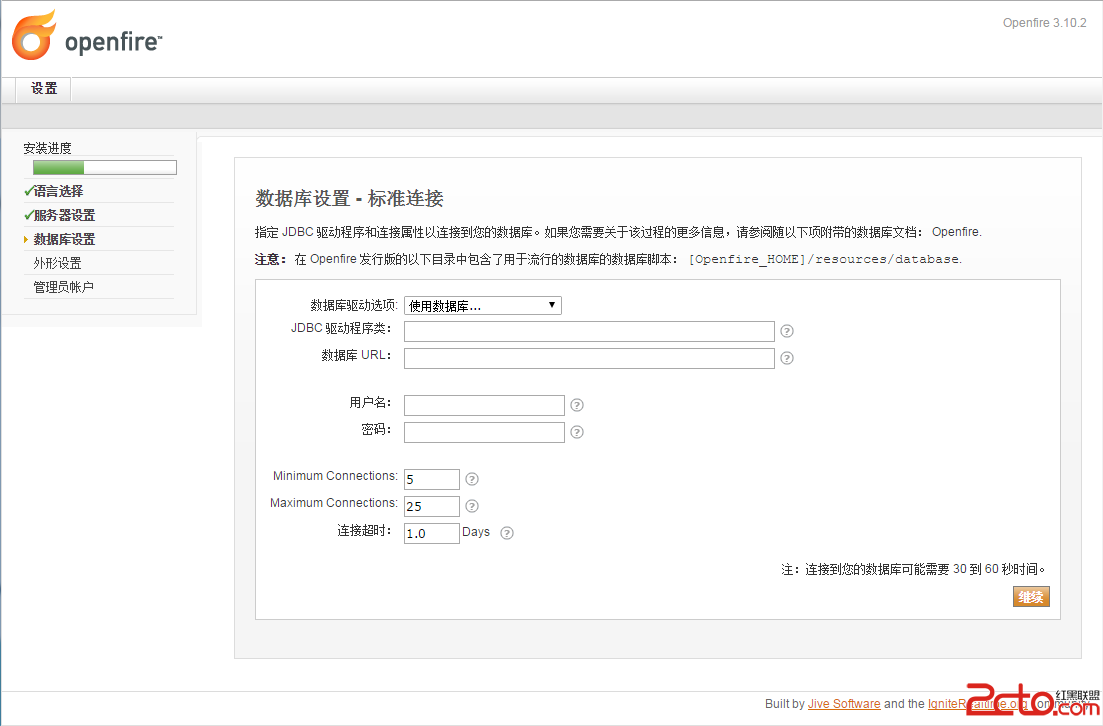1103x726 pixels.
Task: Open the Jive Software link
Action: click(843, 703)
